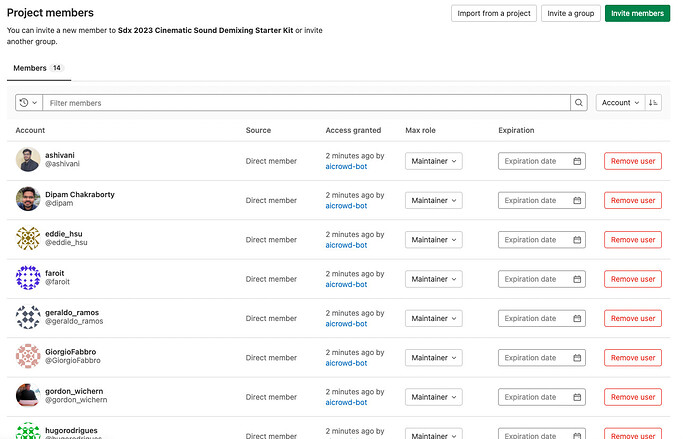Screen dimensions: 690x439
Task: Click Invite a group button
Action: point(570,13)
